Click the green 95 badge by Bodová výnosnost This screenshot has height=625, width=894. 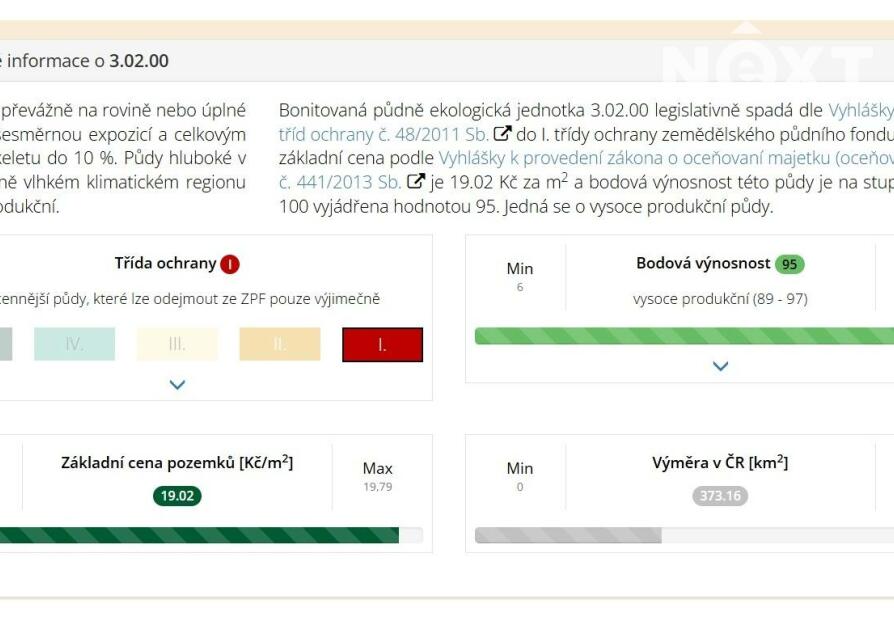coord(789,264)
